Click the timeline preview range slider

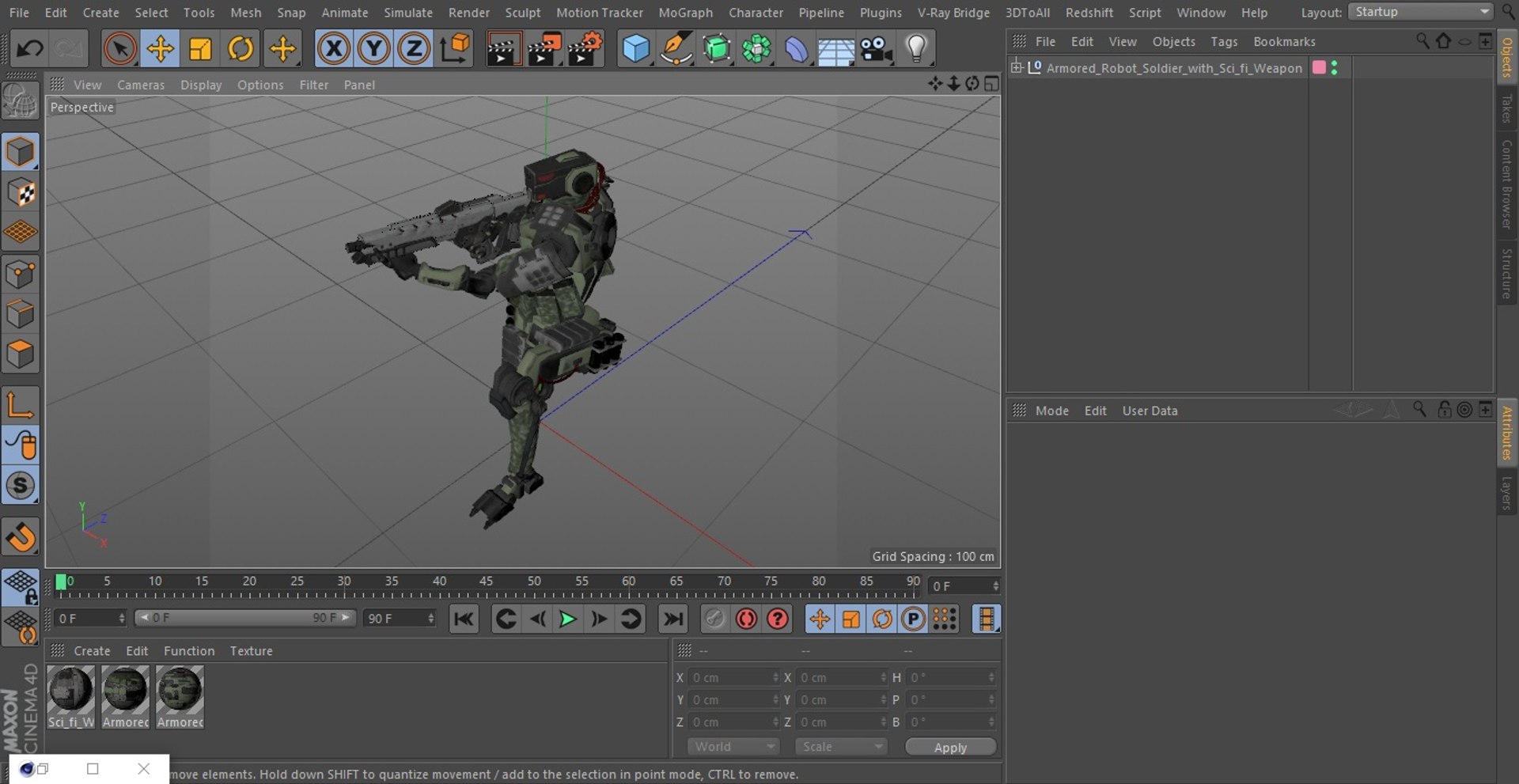(245, 618)
